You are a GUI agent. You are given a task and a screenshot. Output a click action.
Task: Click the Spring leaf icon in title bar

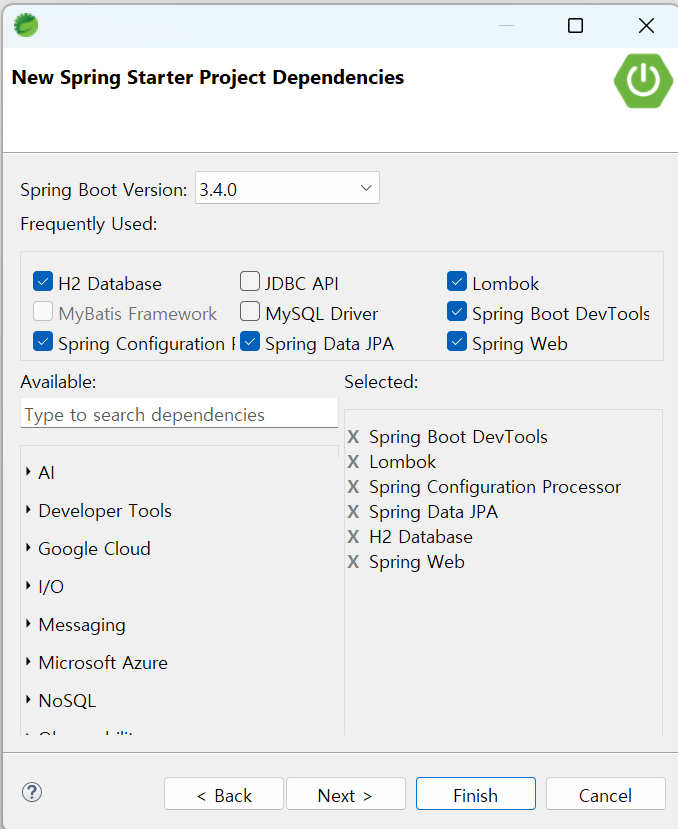(x=25, y=25)
